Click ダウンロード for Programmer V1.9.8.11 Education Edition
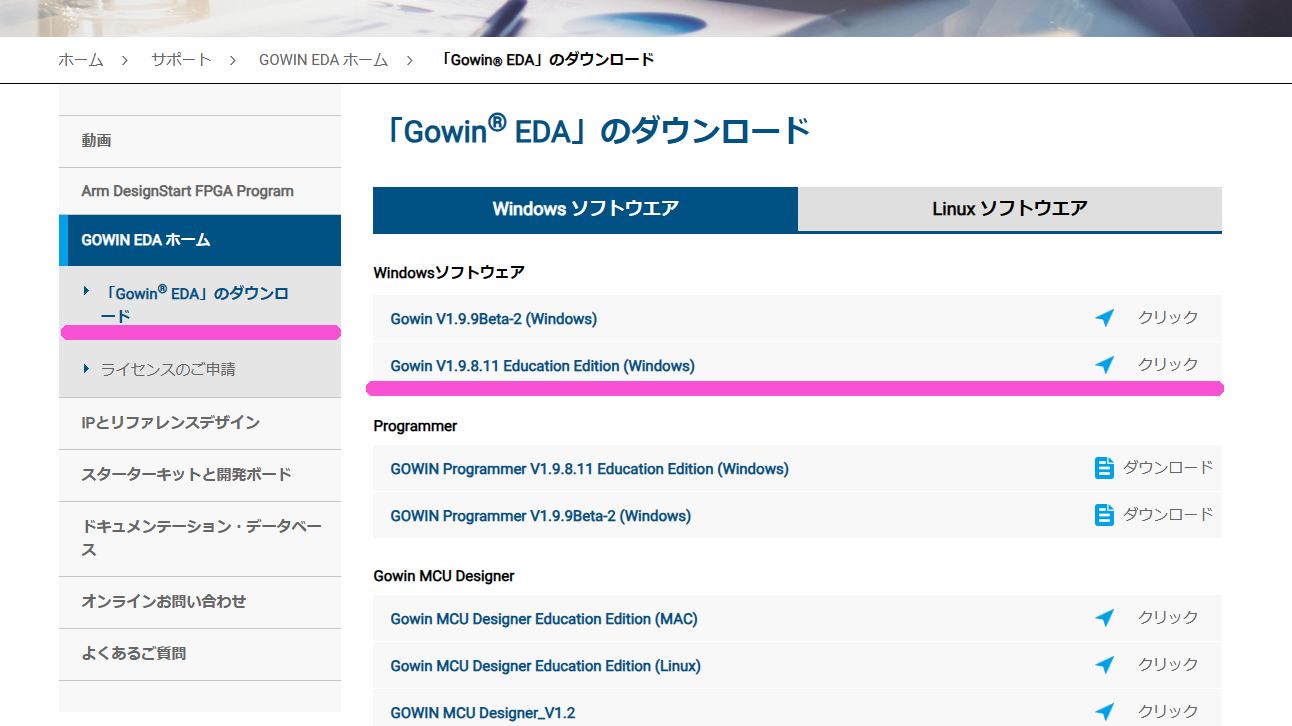 tap(1168, 468)
